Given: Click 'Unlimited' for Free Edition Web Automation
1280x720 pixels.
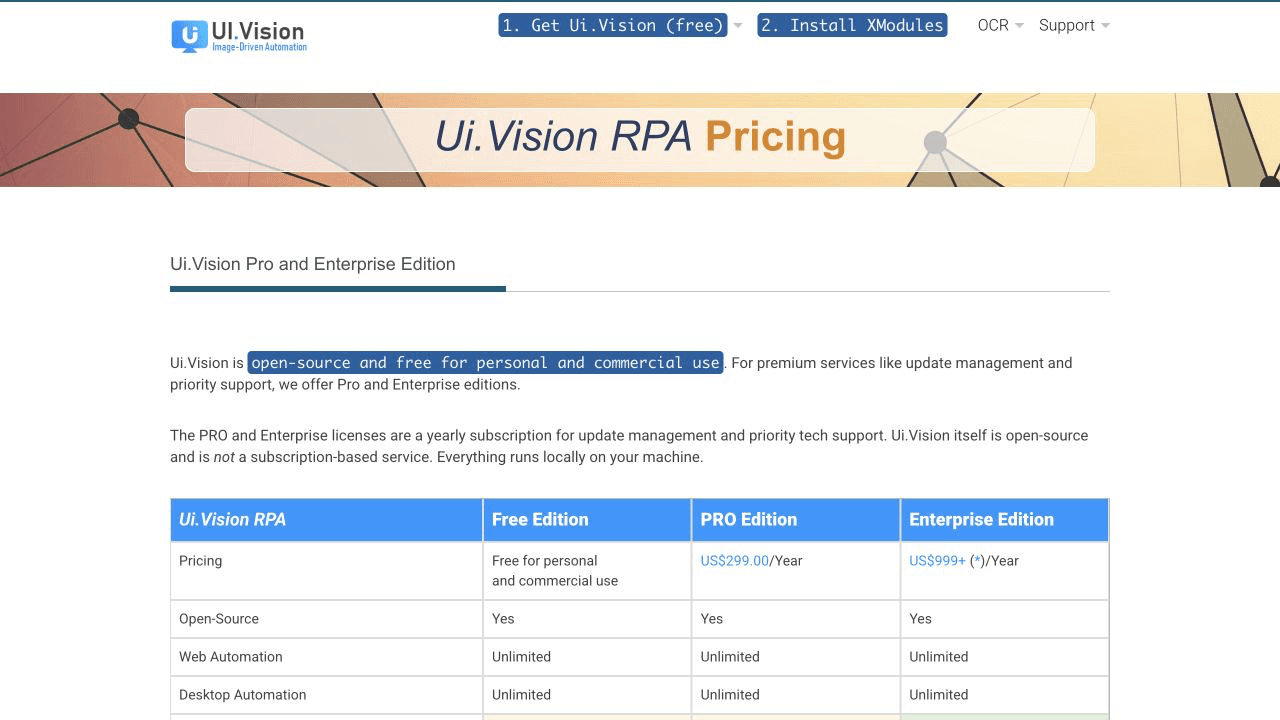Looking at the screenshot, I should [x=521, y=657].
